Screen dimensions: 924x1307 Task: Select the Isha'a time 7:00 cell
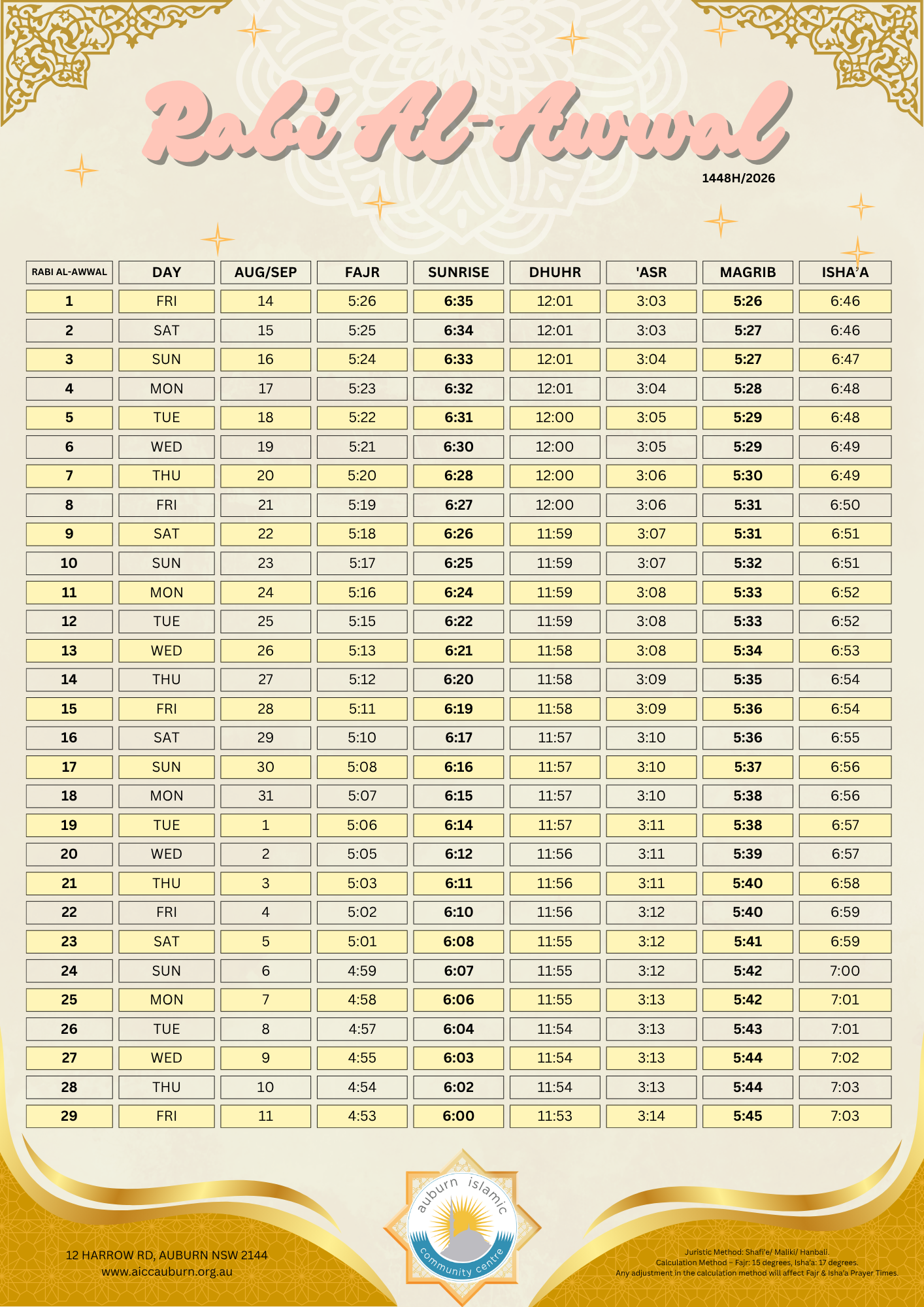845,970
